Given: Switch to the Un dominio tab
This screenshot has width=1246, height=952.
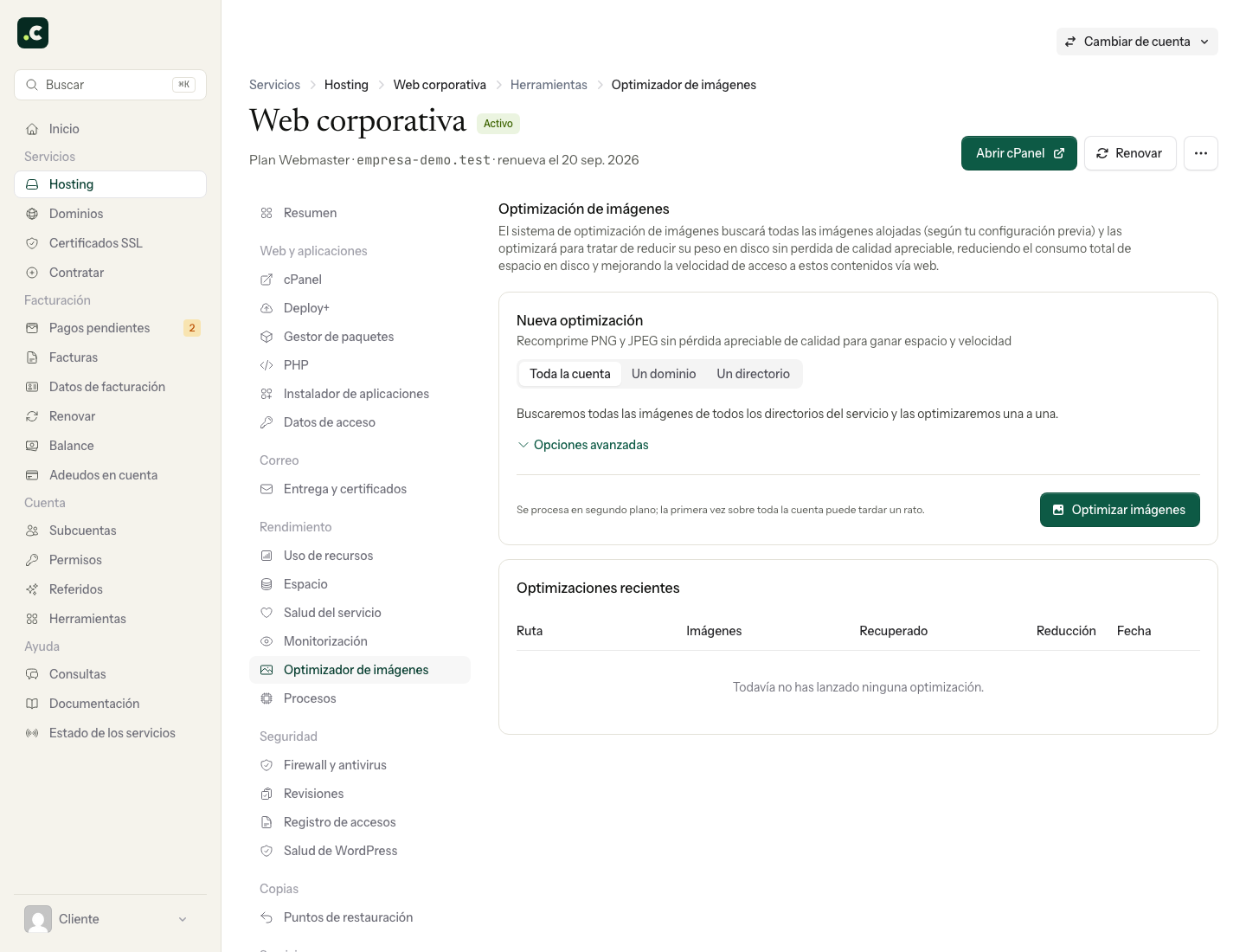Looking at the screenshot, I should (664, 374).
